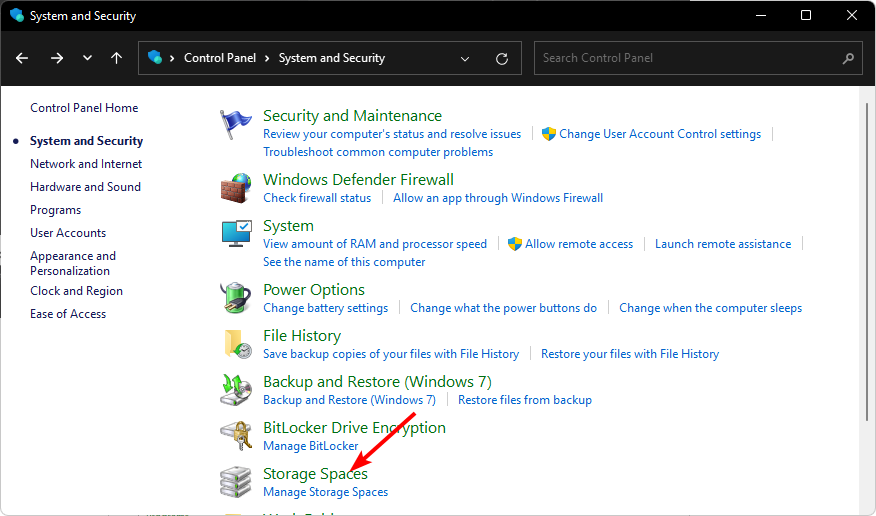Open Windows Defender Firewall heading
876x516 pixels.
point(358,179)
